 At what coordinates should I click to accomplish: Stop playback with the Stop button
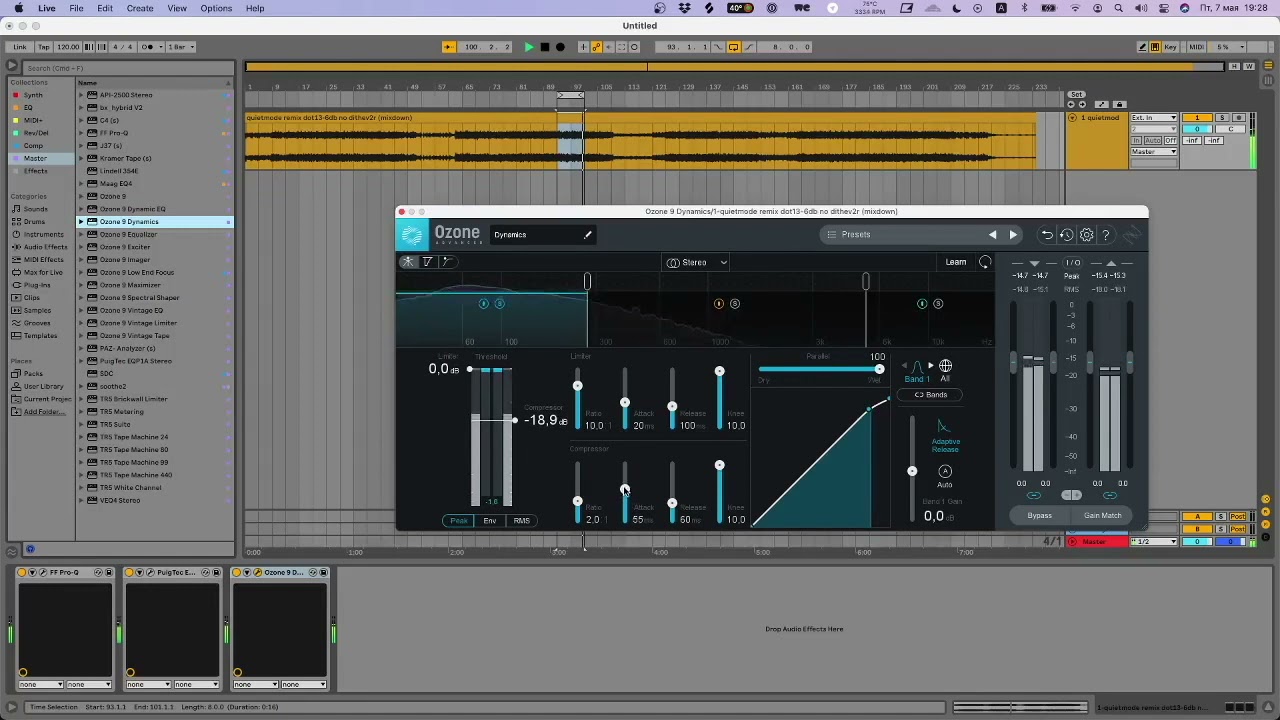544,47
